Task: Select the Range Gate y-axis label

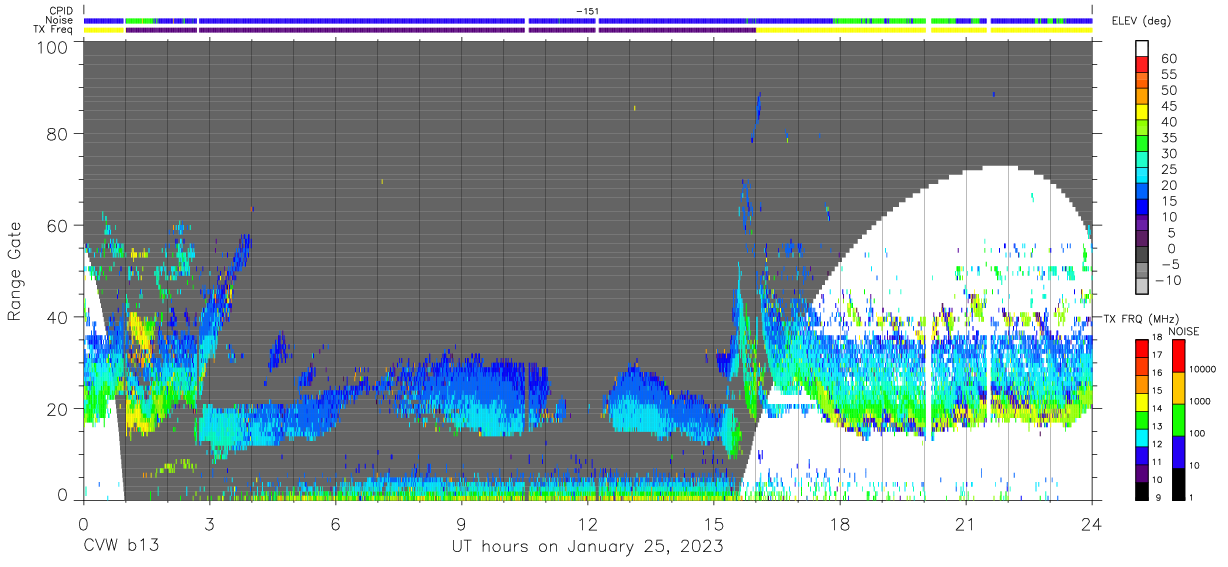Action: 15,273
